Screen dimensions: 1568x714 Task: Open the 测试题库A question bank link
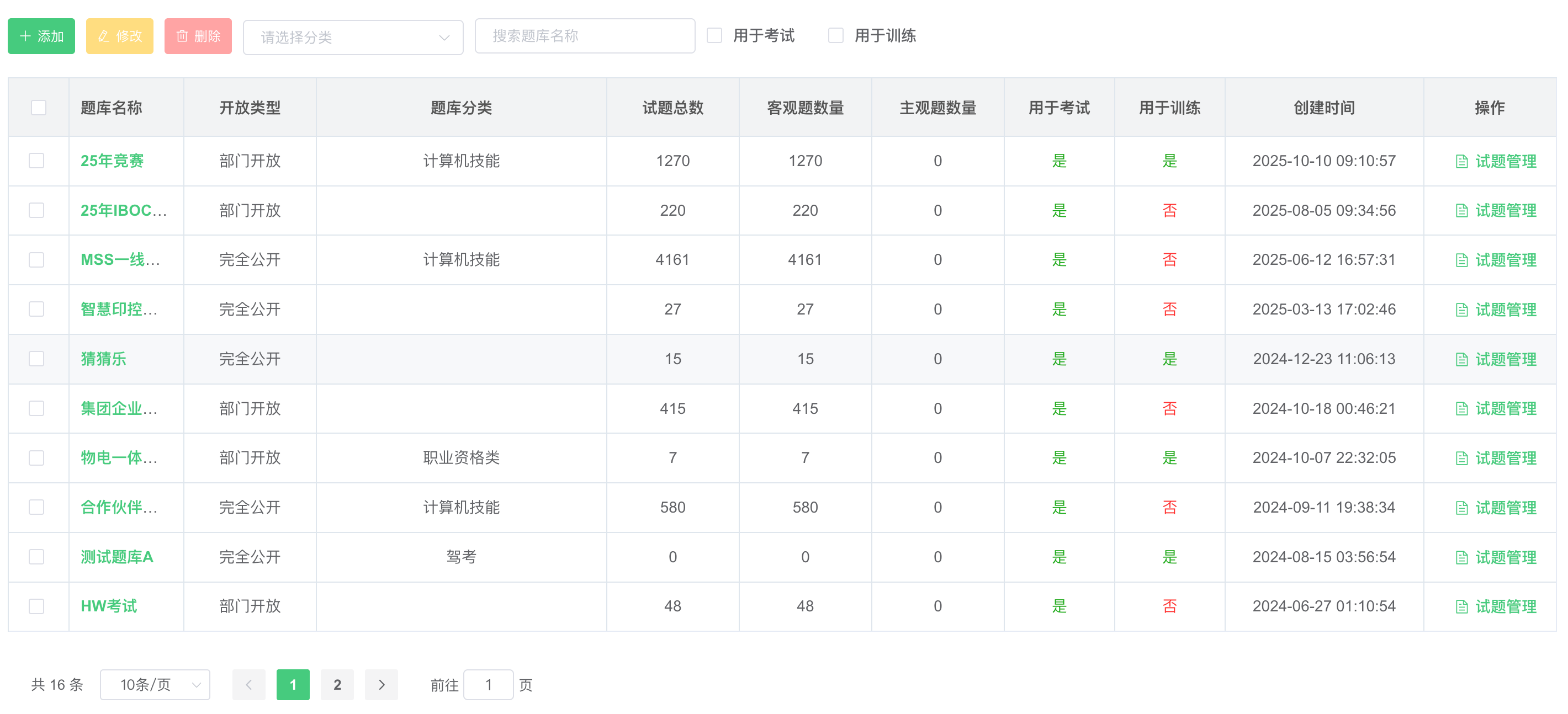click(117, 557)
